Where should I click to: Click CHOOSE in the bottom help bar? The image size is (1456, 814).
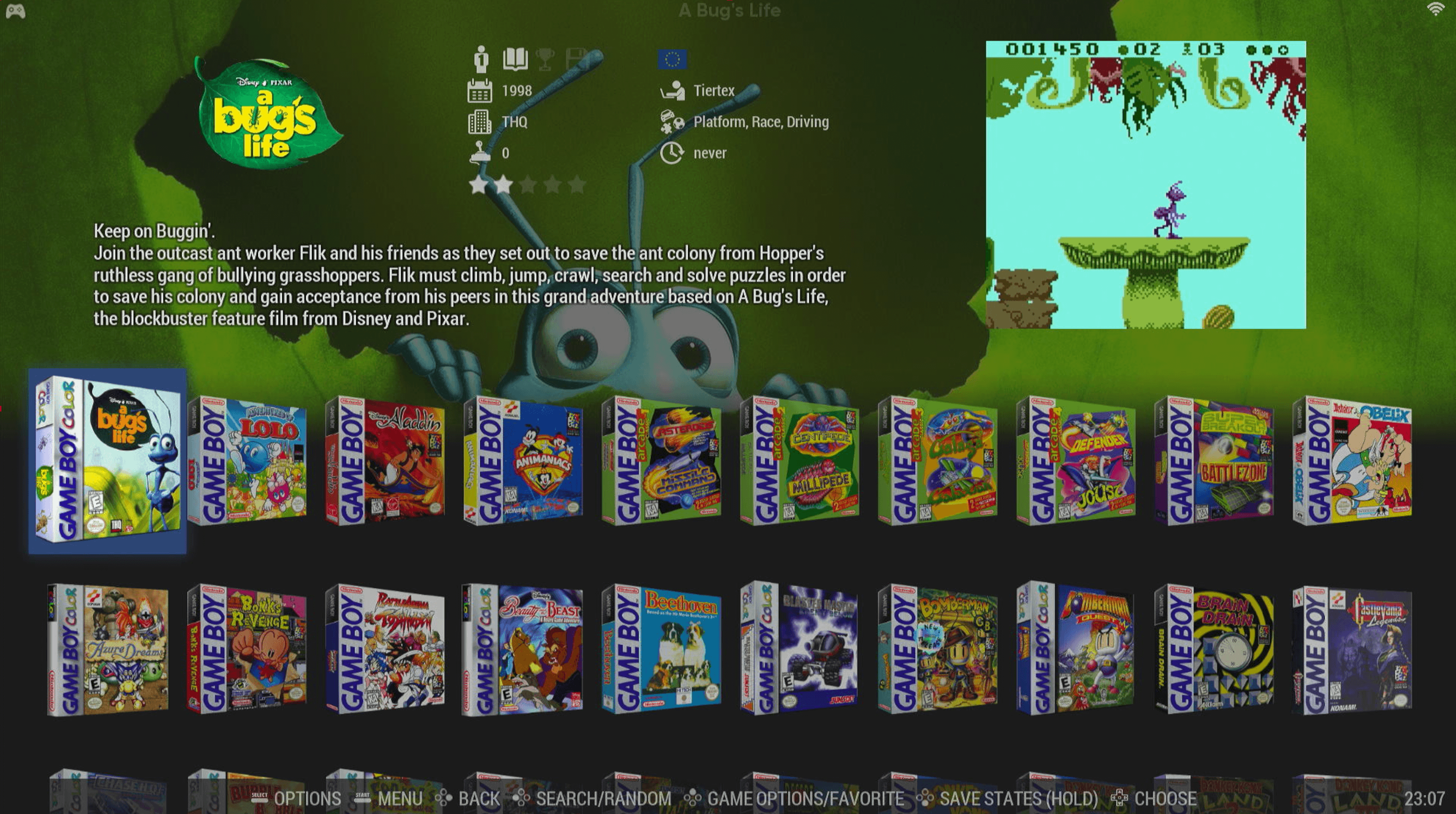[x=1153, y=798]
